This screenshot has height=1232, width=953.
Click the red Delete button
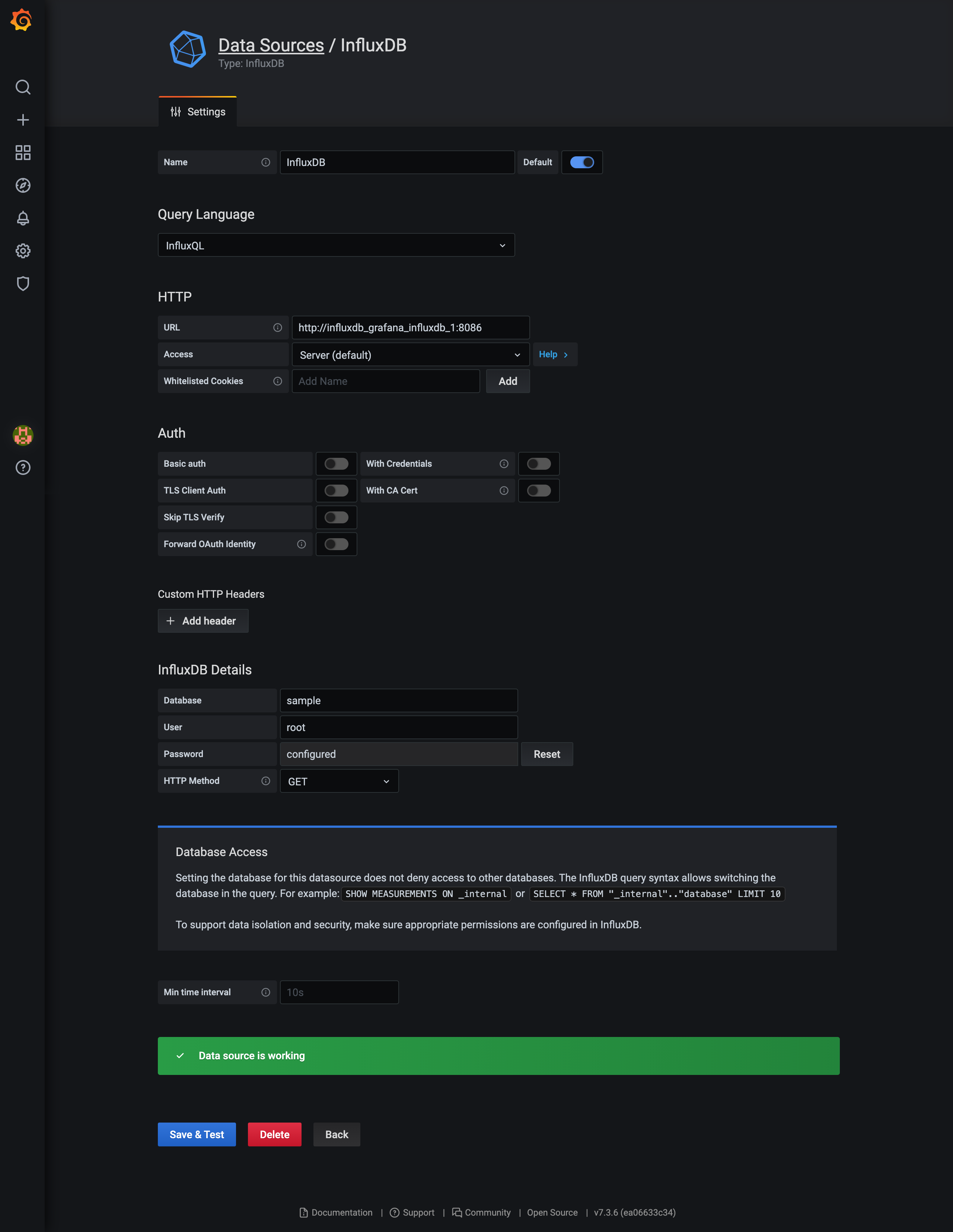coord(275,1134)
